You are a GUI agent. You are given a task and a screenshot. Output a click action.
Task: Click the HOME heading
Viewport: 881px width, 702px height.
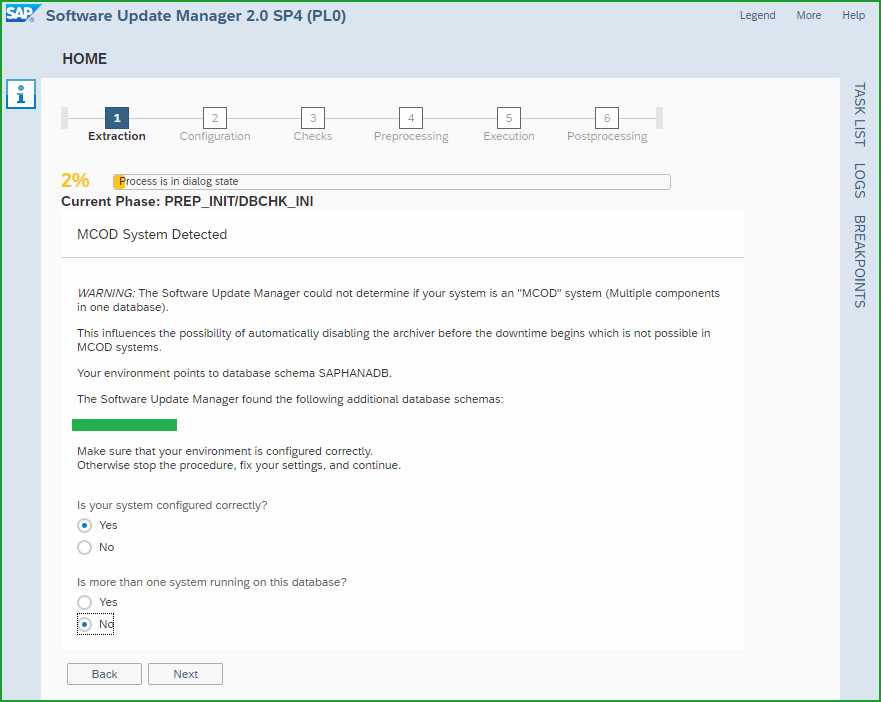click(x=84, y=58)
